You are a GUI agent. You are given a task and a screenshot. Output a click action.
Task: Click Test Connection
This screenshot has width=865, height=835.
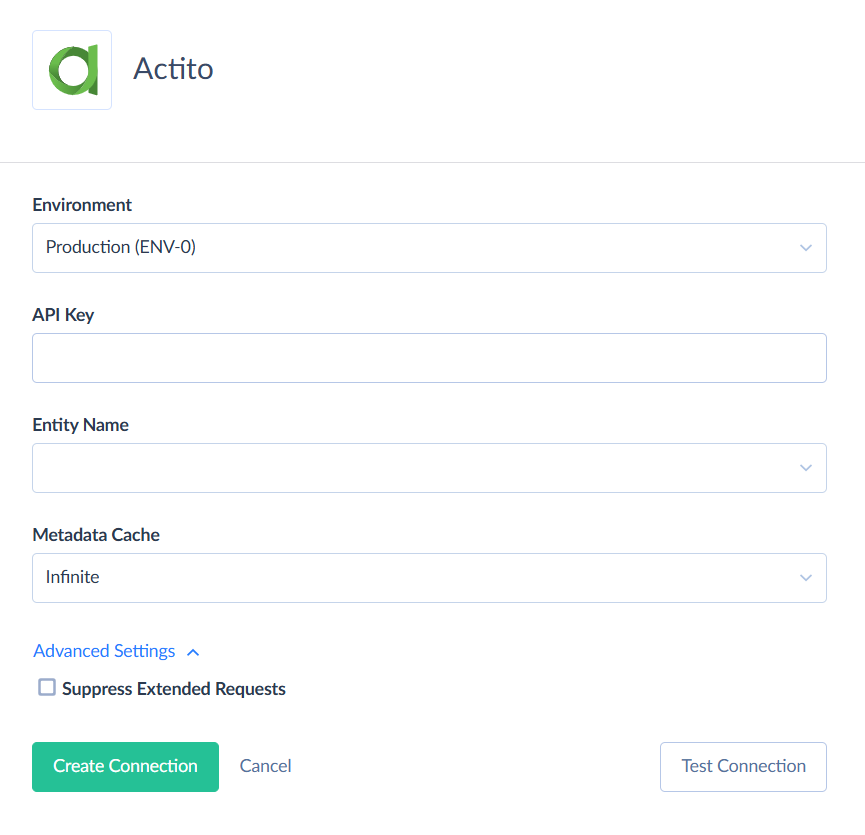743,766
